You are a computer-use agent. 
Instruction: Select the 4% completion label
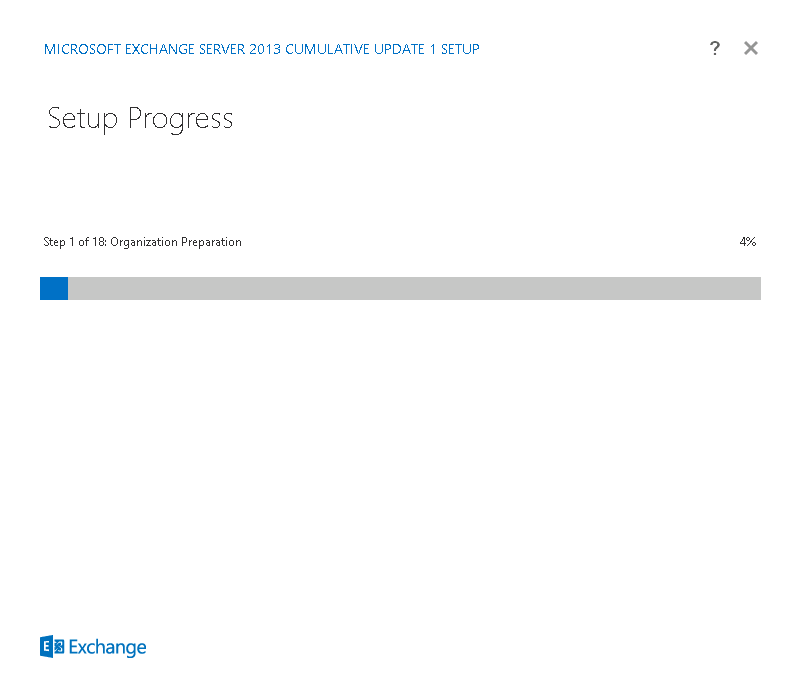(x=748, y=241)
